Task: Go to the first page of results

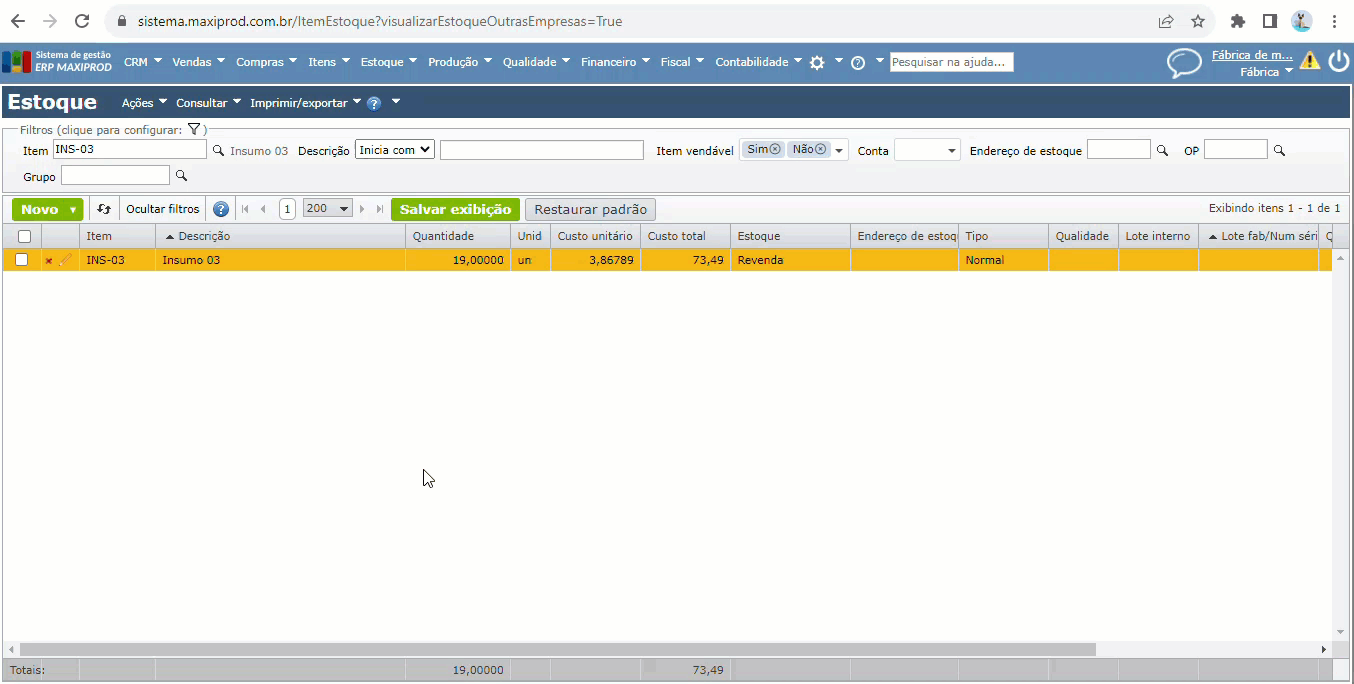Action: [246, 209]
